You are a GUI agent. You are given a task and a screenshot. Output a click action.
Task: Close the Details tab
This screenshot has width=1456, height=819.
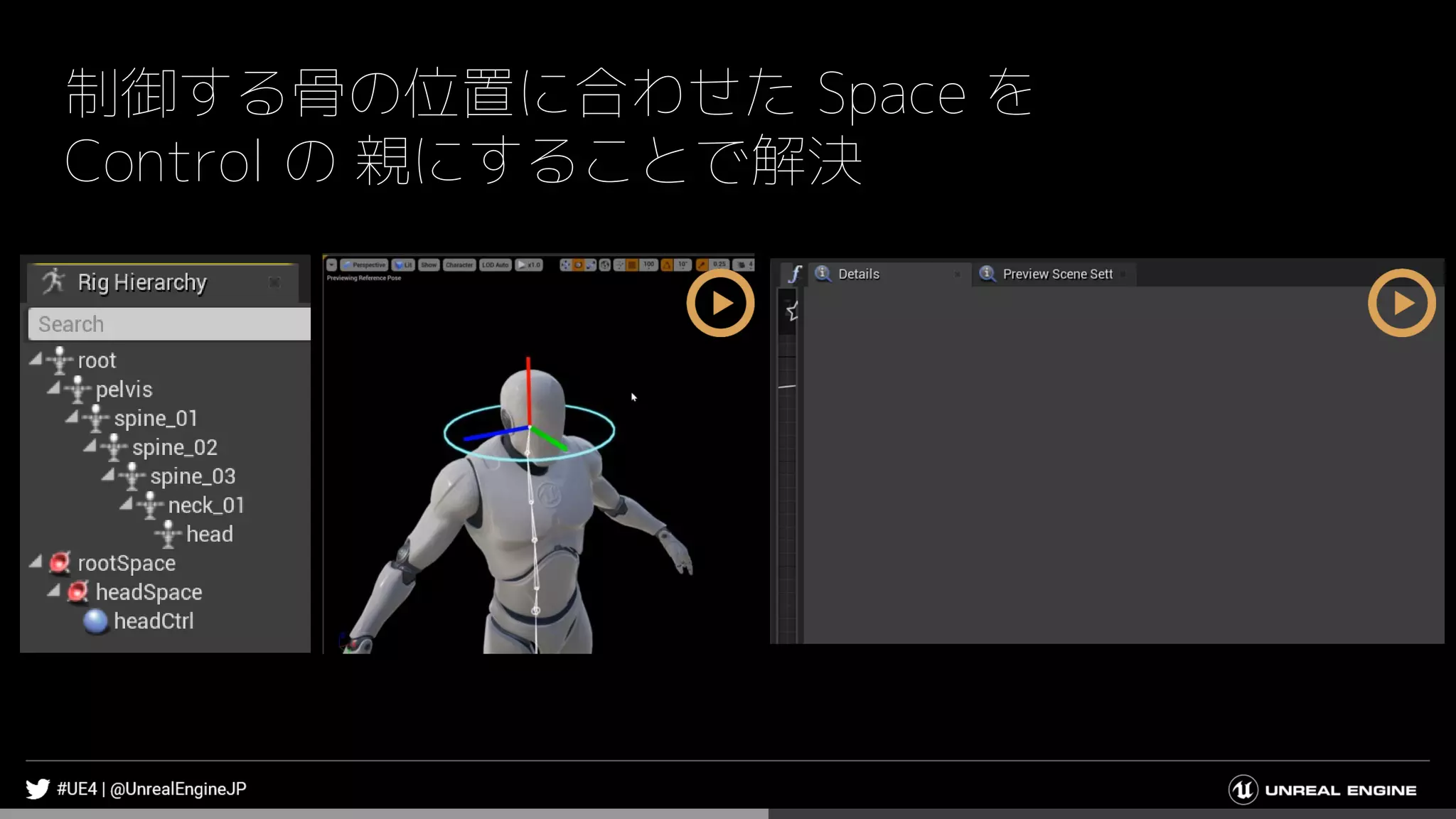coord(958,274)
